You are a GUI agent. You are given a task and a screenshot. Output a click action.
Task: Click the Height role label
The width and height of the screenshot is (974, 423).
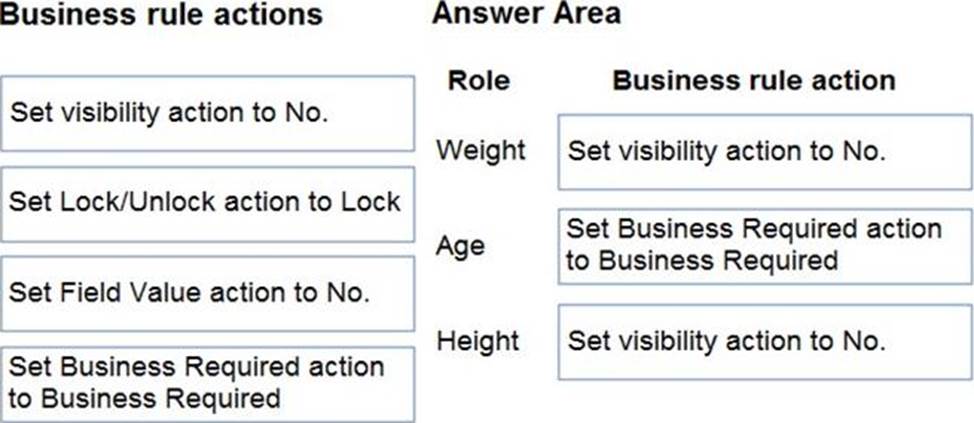pos(478,341)
